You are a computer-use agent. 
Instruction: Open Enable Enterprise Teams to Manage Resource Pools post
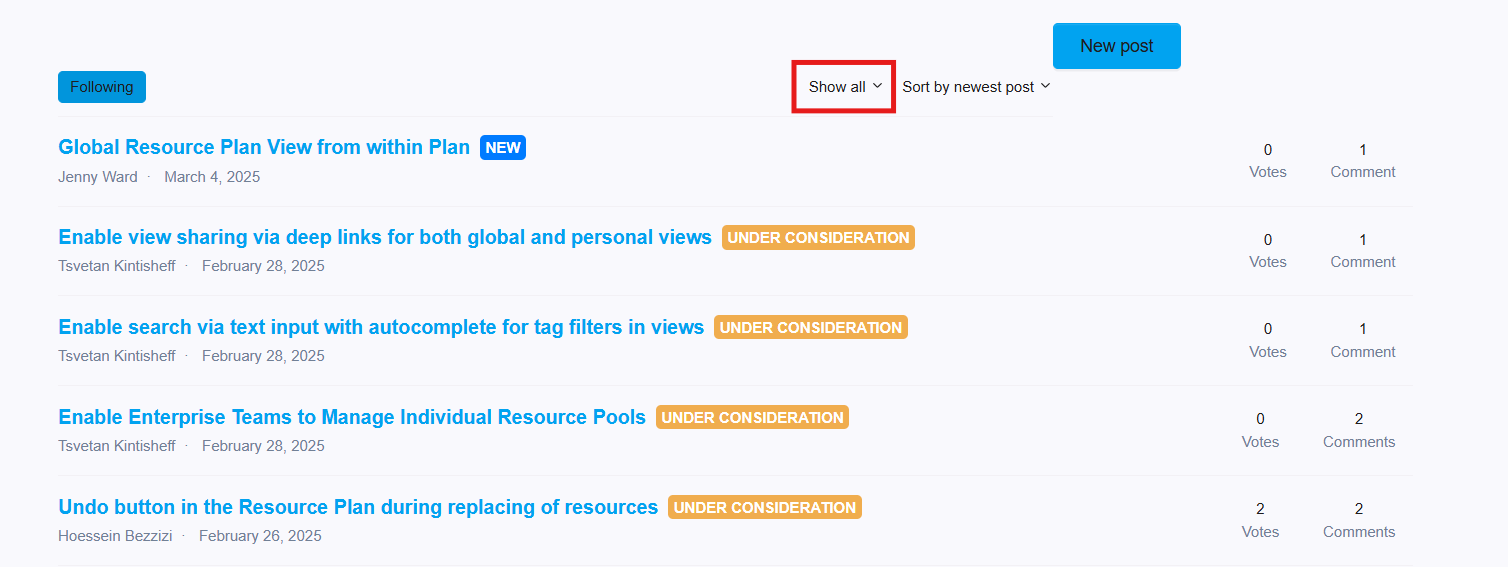coord(352,417)
